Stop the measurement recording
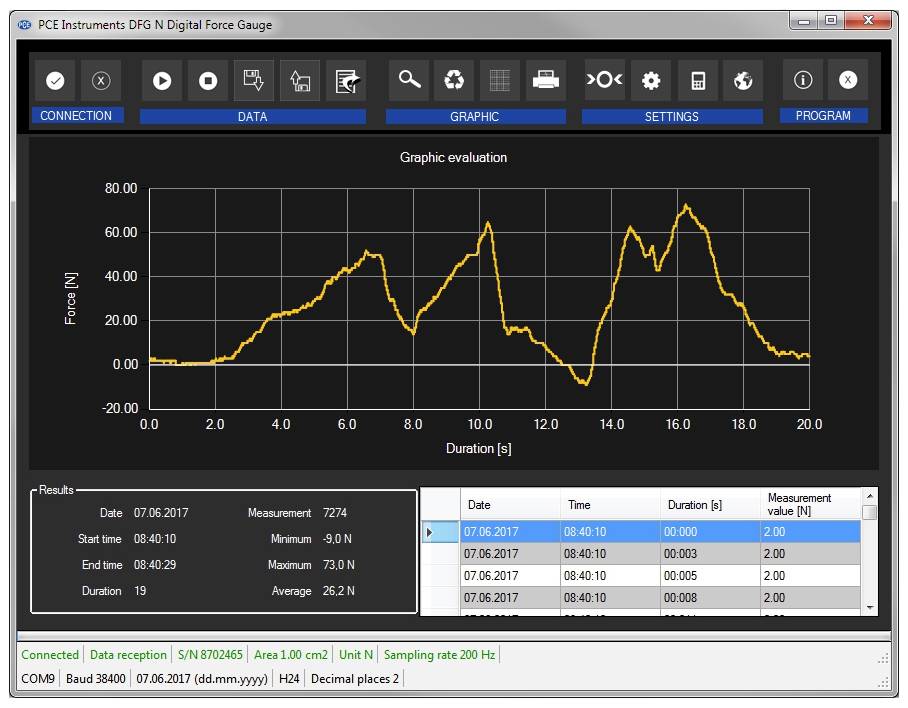This screenshot has height=708, width=908. (x=208, y=81)
